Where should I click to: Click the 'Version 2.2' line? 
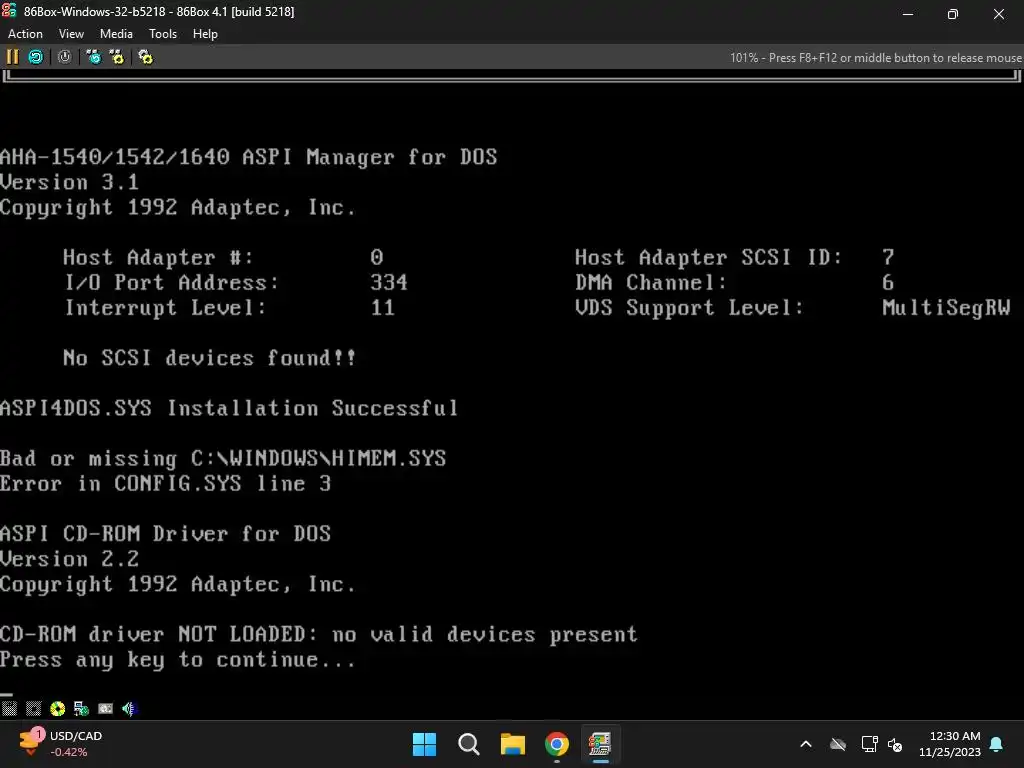69,559
